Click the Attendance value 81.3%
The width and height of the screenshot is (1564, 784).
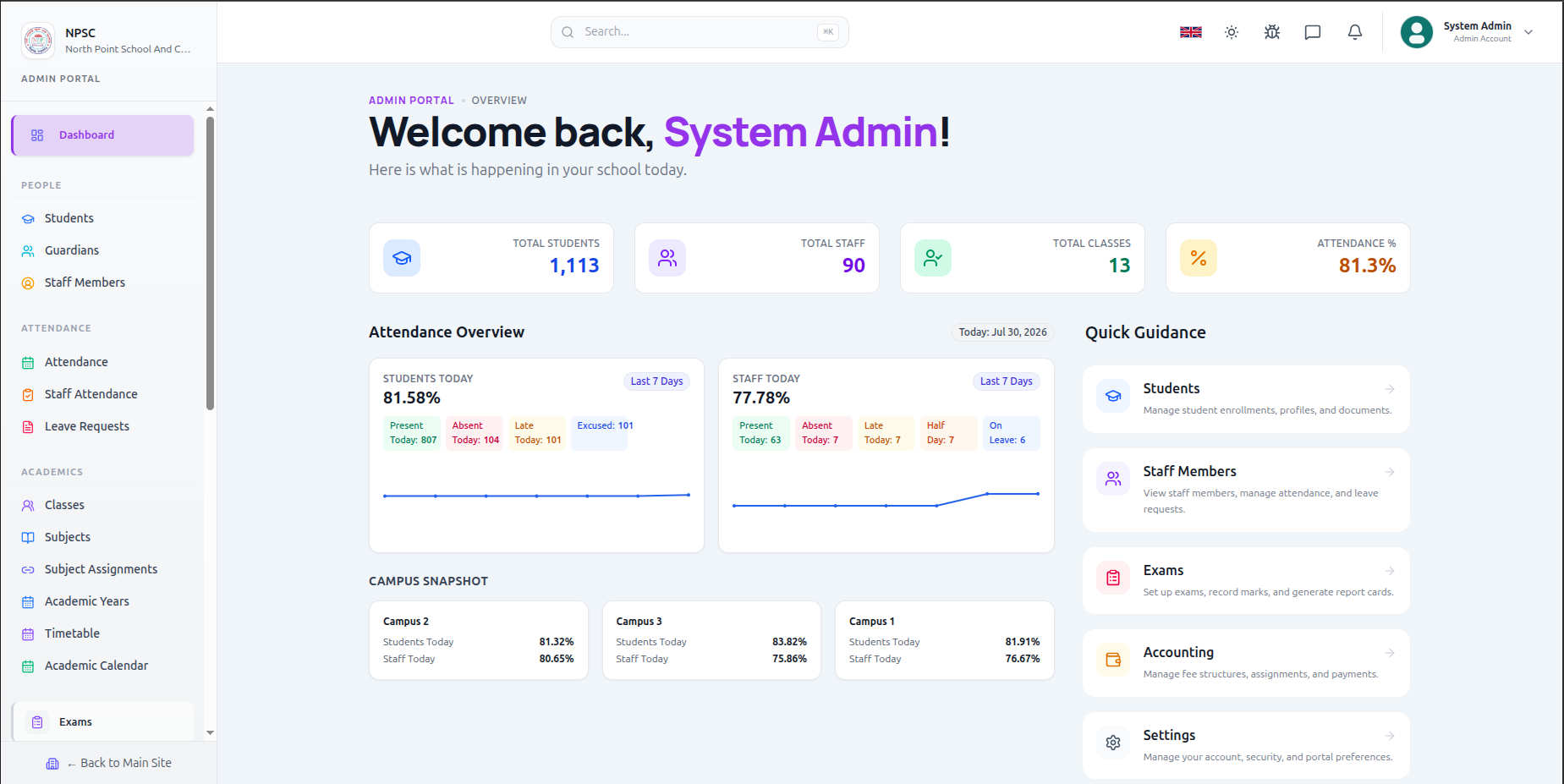click(1367, 266)
